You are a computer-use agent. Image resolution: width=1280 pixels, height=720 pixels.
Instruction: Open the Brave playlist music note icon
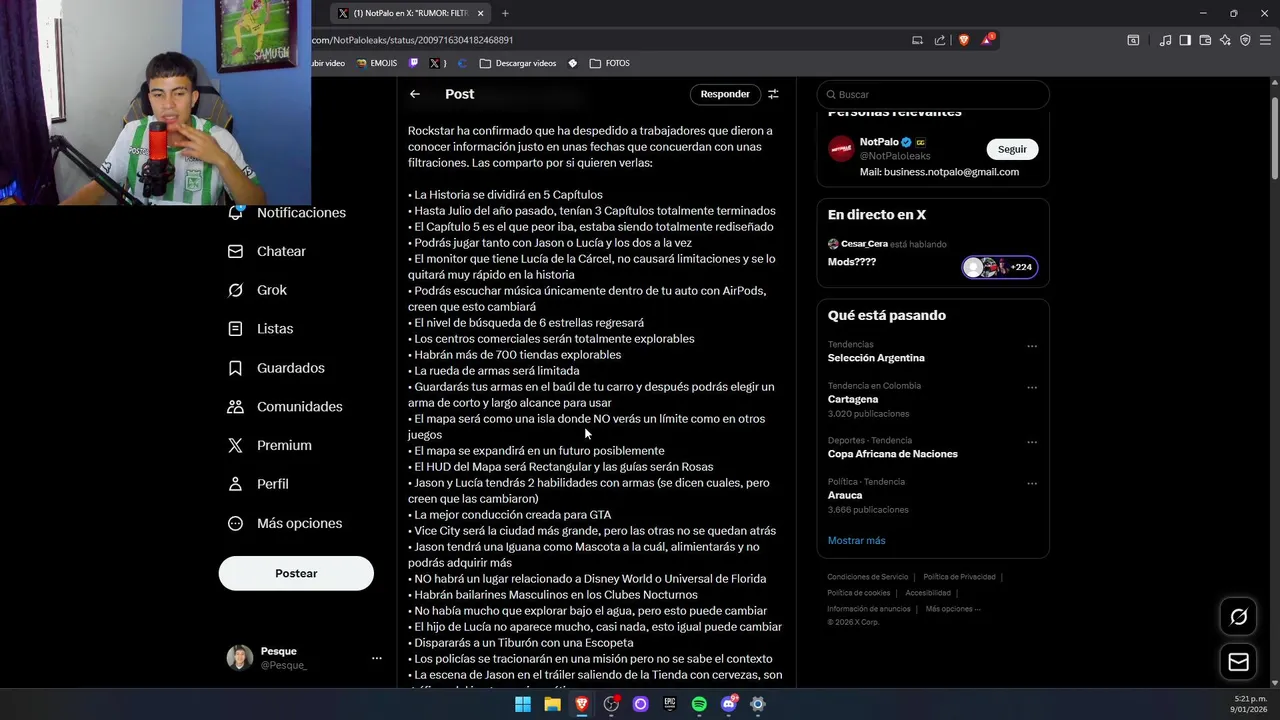[1165, 40]
